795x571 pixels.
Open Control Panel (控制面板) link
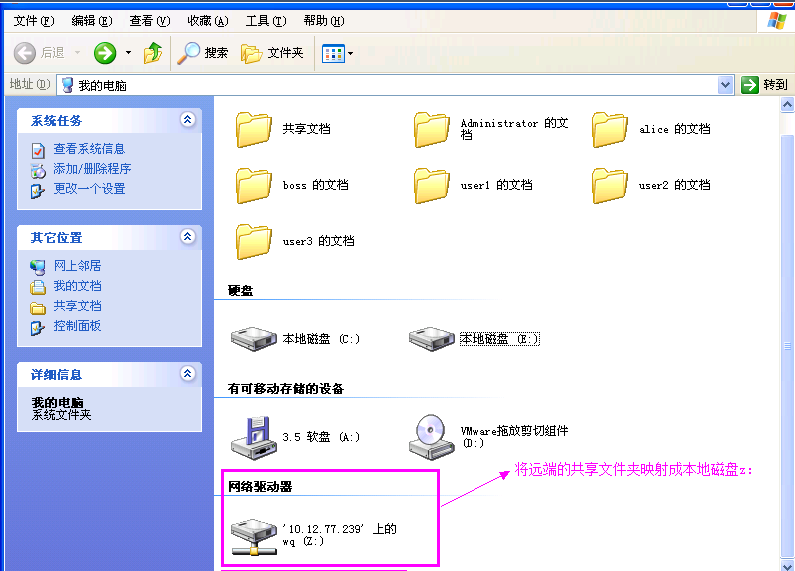(77, 326)
